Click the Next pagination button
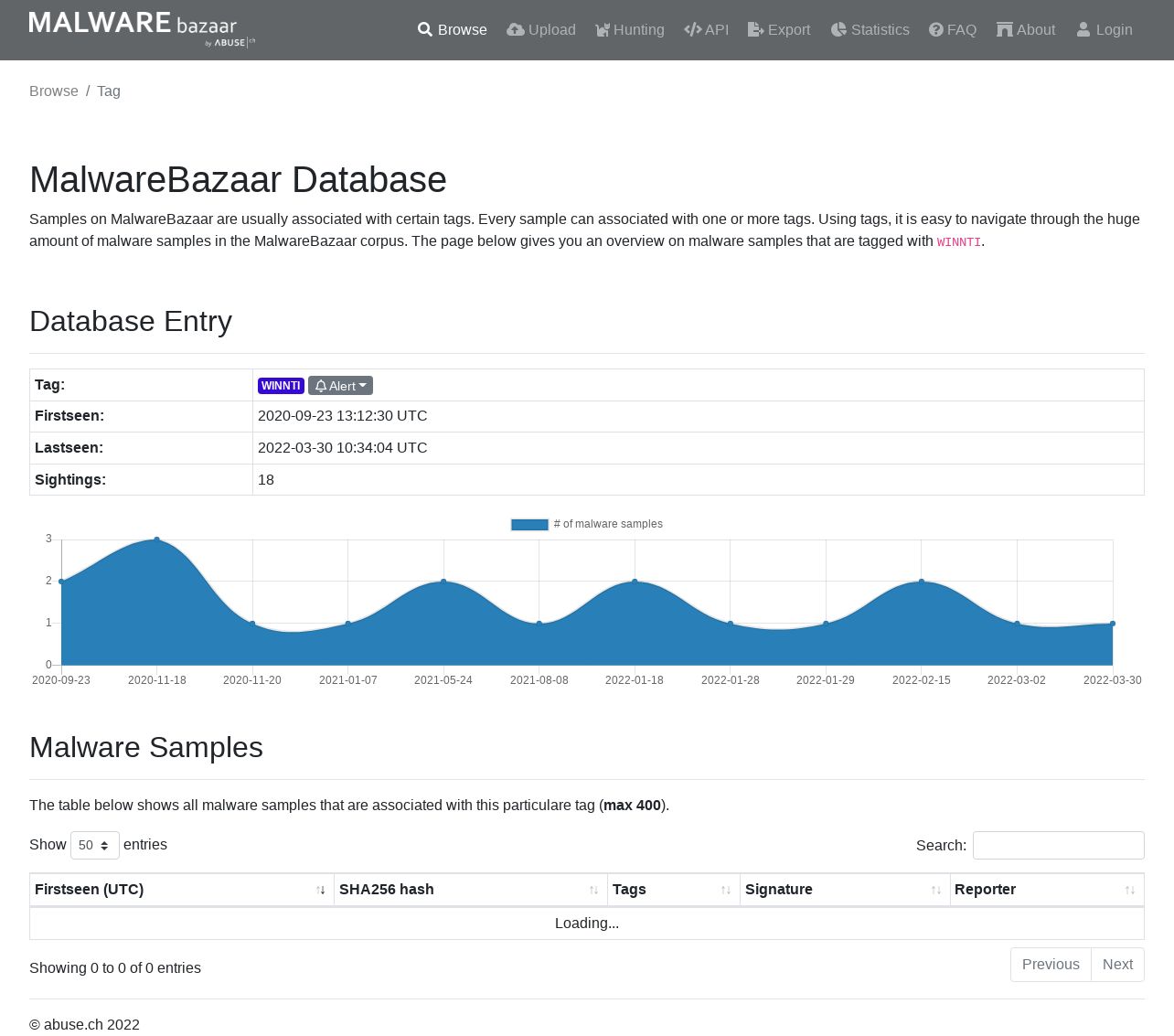 [x=1117, y=965]
